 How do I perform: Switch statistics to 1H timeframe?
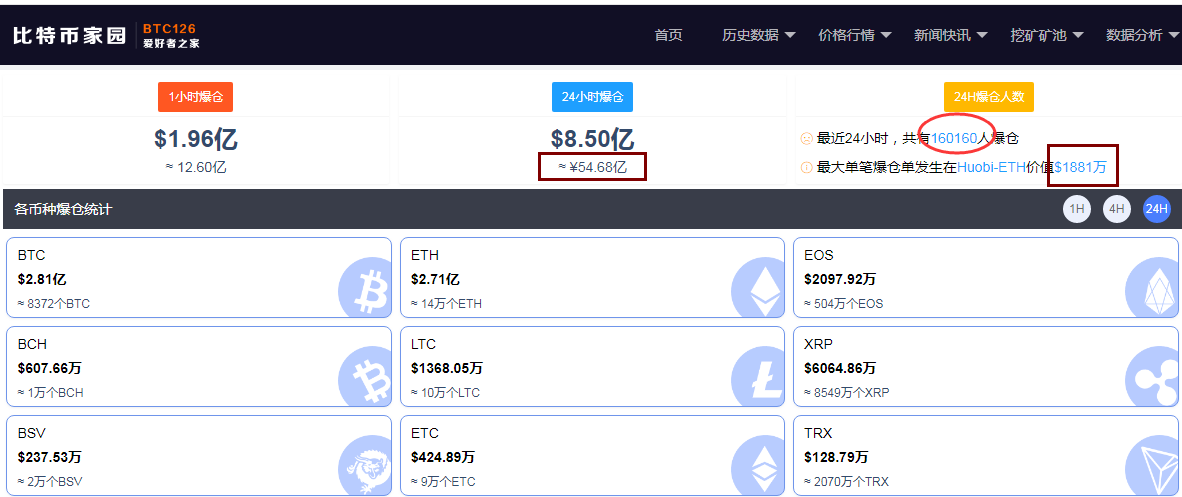coord(1077,209)
